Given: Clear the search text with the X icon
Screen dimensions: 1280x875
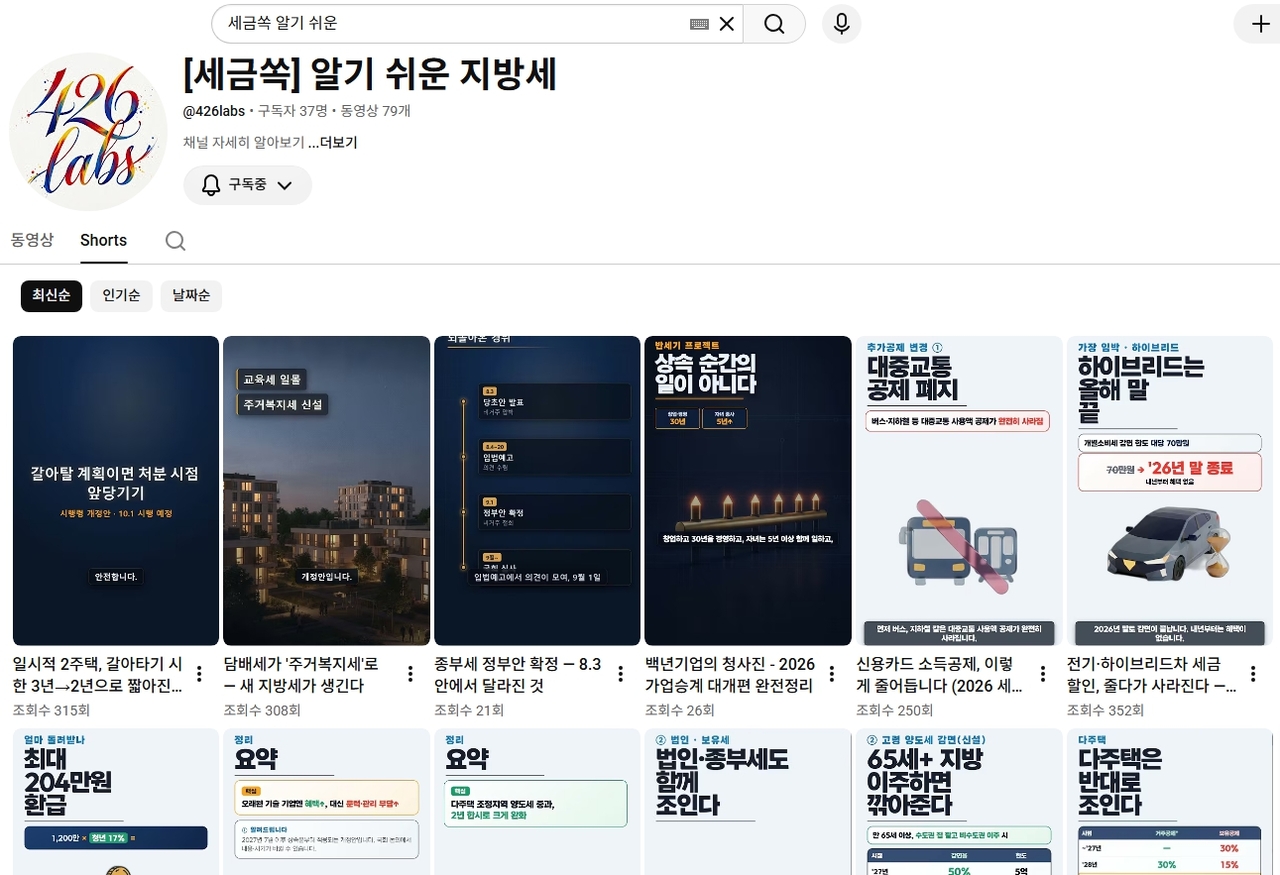Looking at the screenshot, I should tap(727, 24).
